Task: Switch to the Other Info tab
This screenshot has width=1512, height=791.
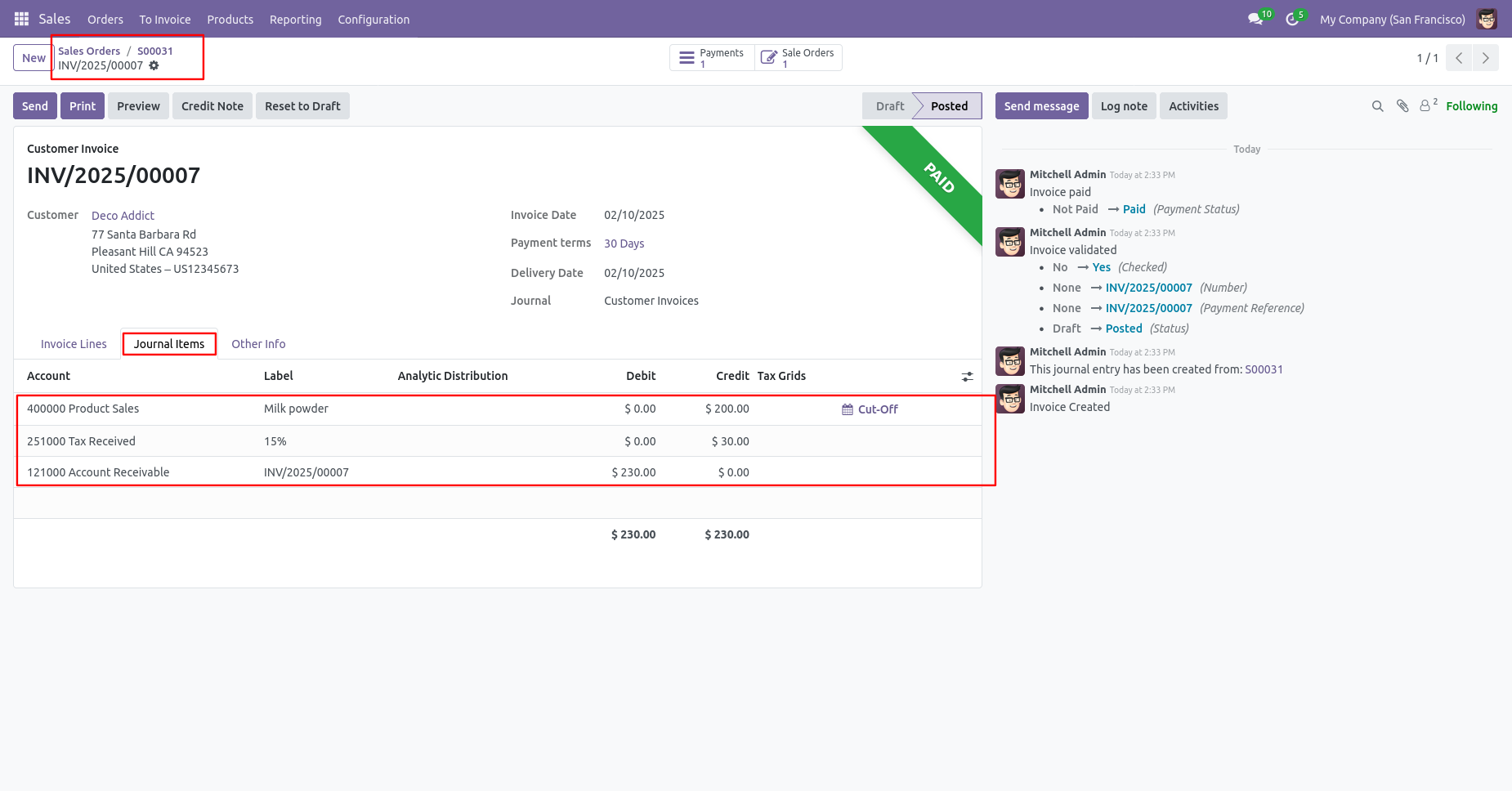Action: 258,344
